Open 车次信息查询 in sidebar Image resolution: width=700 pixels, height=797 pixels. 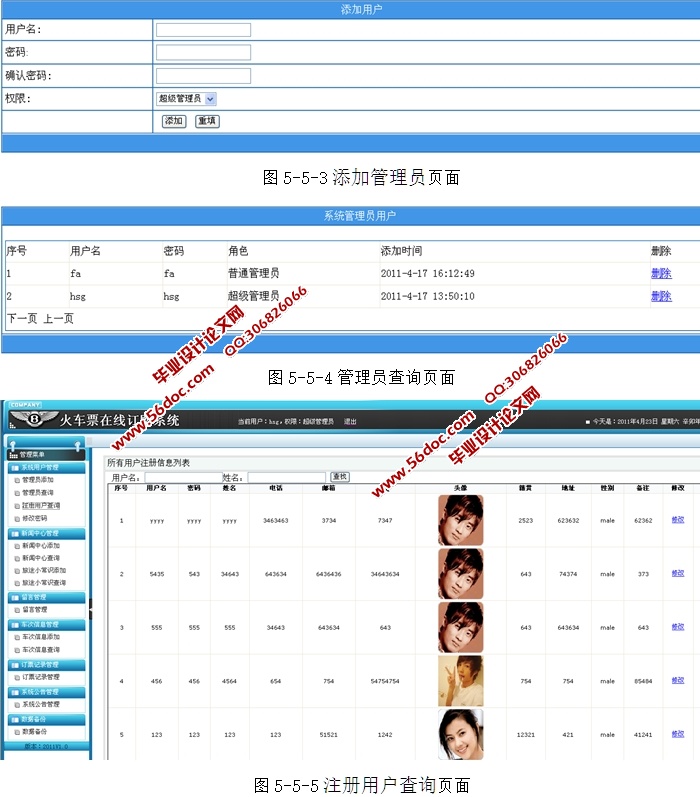(x=41, y=650)
